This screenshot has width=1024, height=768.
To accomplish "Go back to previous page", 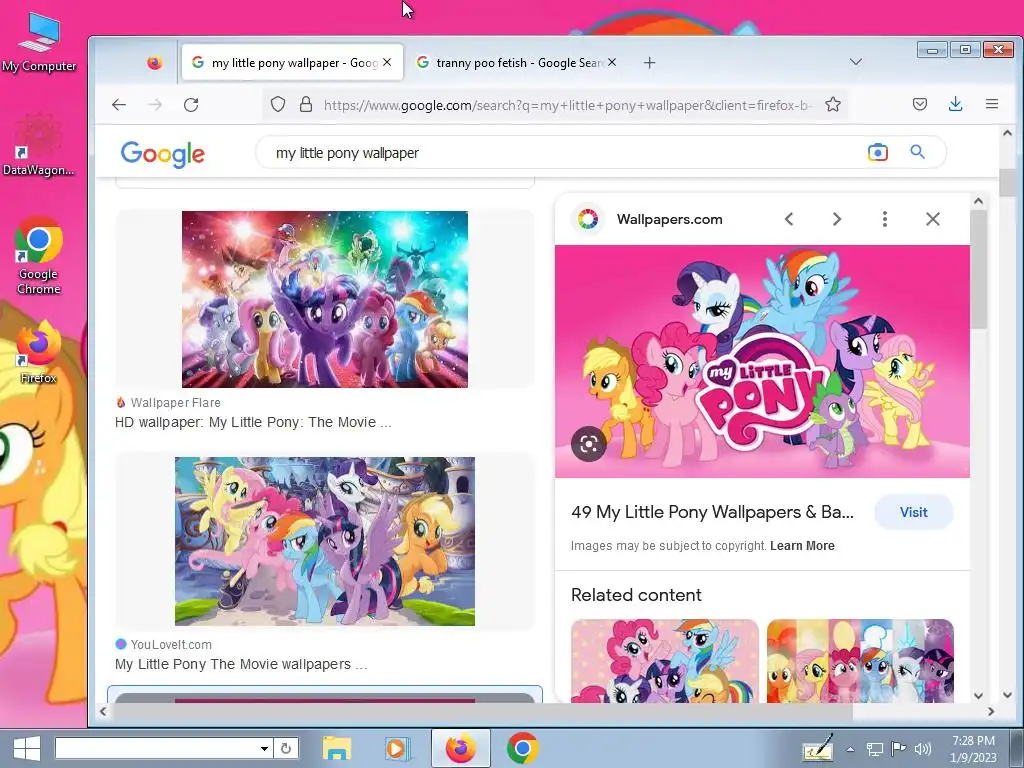I will (x=119, y=104).
